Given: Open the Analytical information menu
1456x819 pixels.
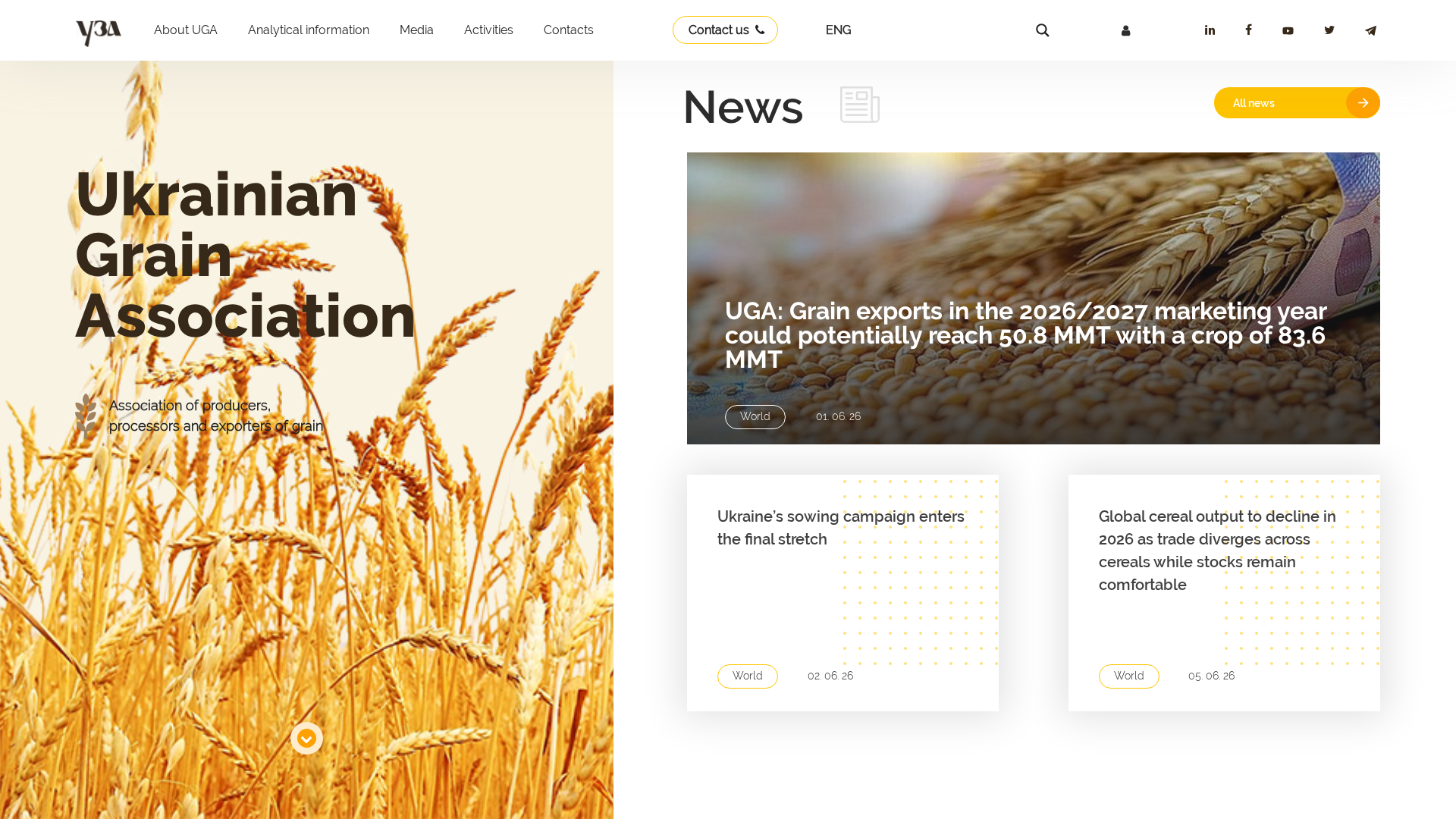Looking at the screenshot, I should tap(309, 30).
